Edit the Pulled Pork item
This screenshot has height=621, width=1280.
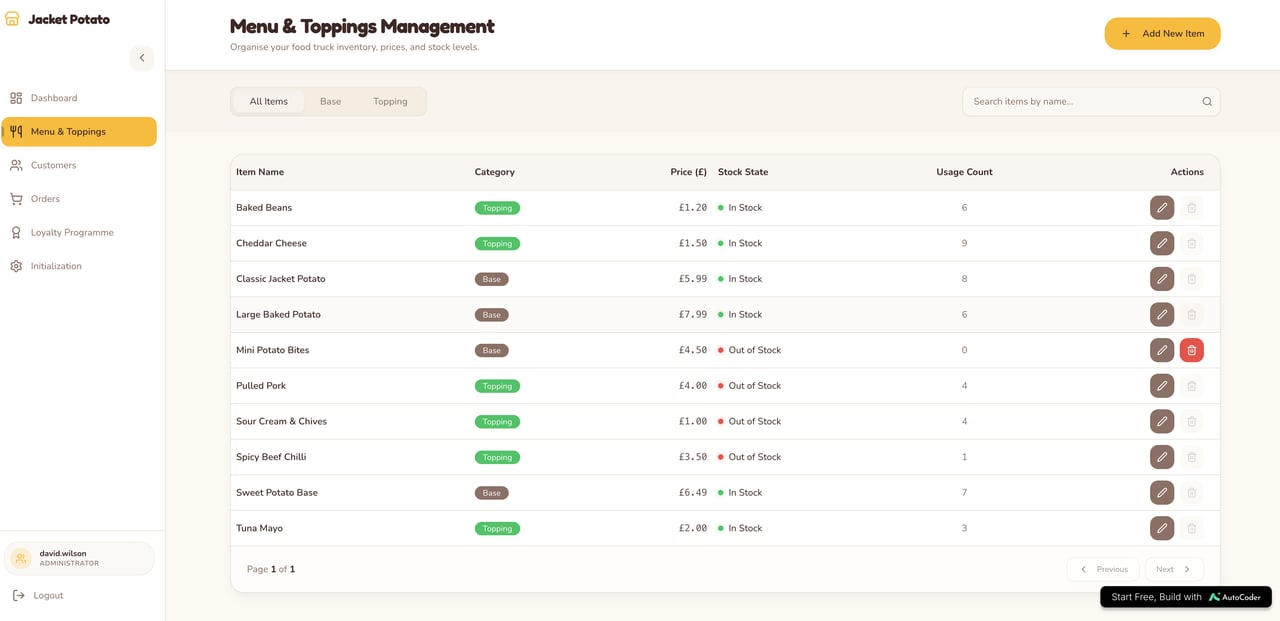coord(1161,386)
